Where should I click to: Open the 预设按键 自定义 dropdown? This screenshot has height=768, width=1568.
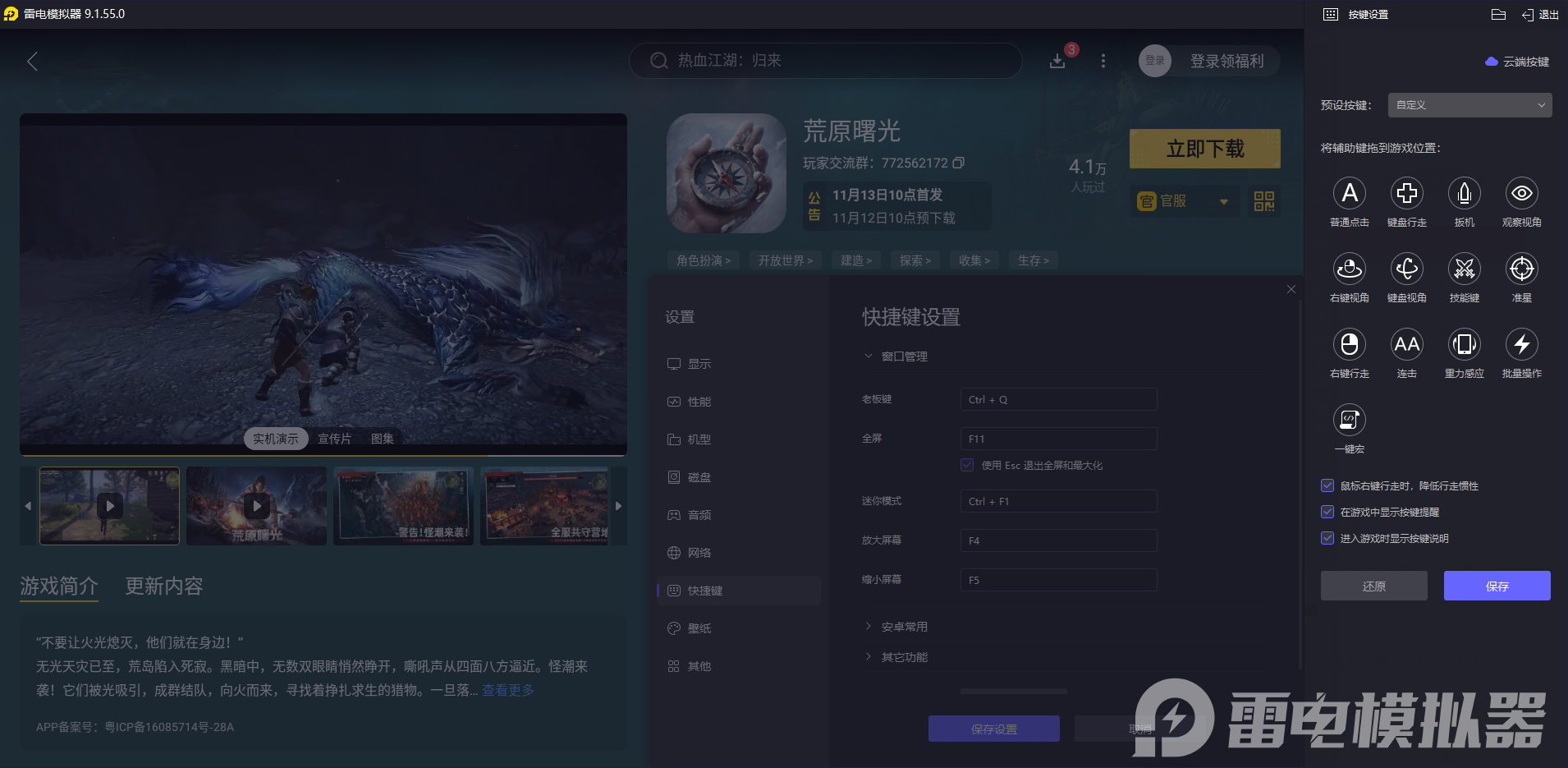click(1469, 105)
